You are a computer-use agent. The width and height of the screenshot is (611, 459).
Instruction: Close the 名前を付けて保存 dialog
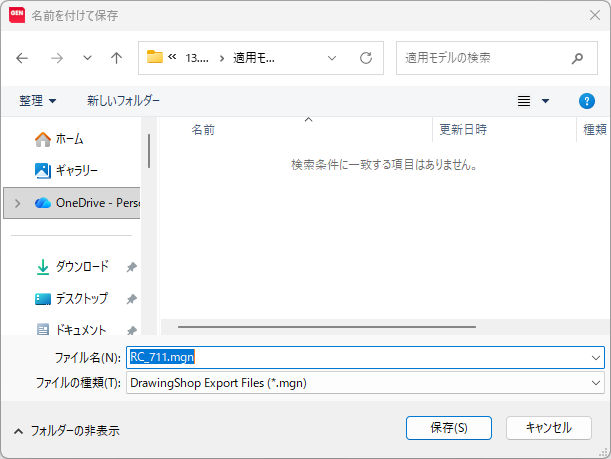[x=595, y=15]
